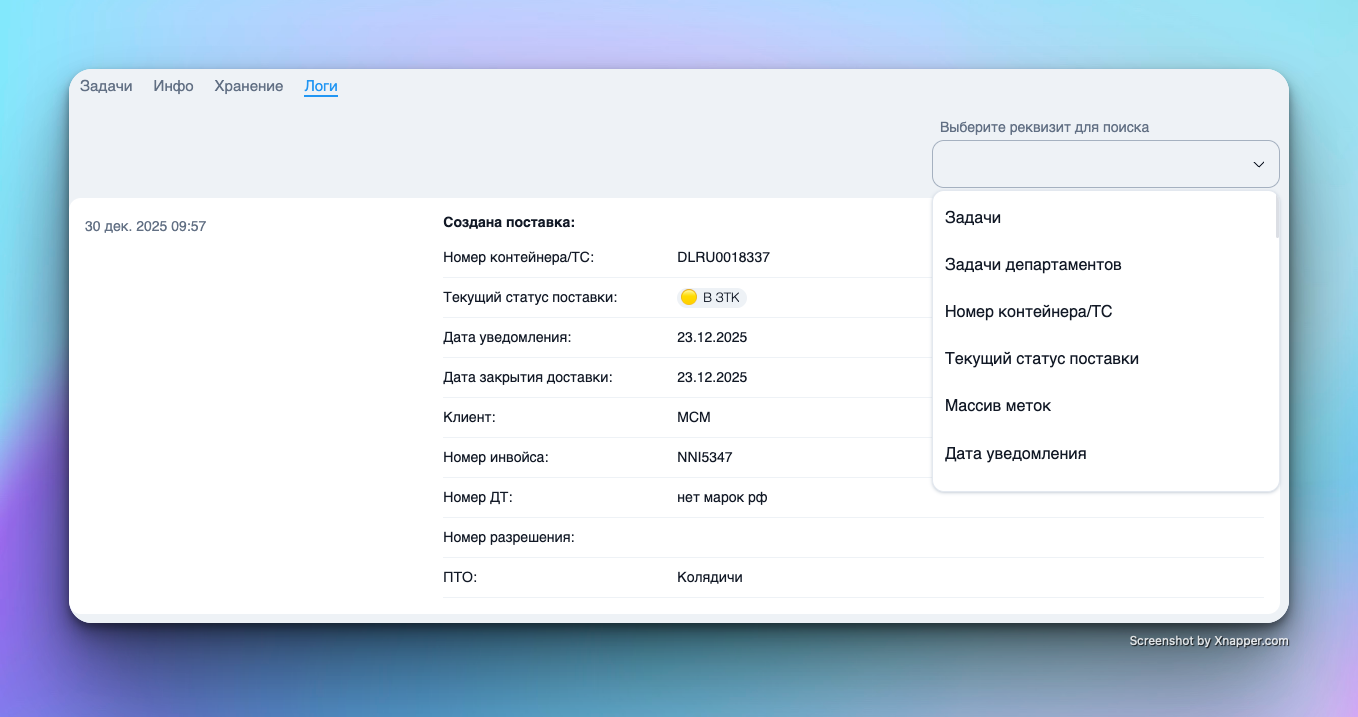The image size is (1358, 717).
Task: Click container number DLRU0018337
Action: click(x=723, y=257)
